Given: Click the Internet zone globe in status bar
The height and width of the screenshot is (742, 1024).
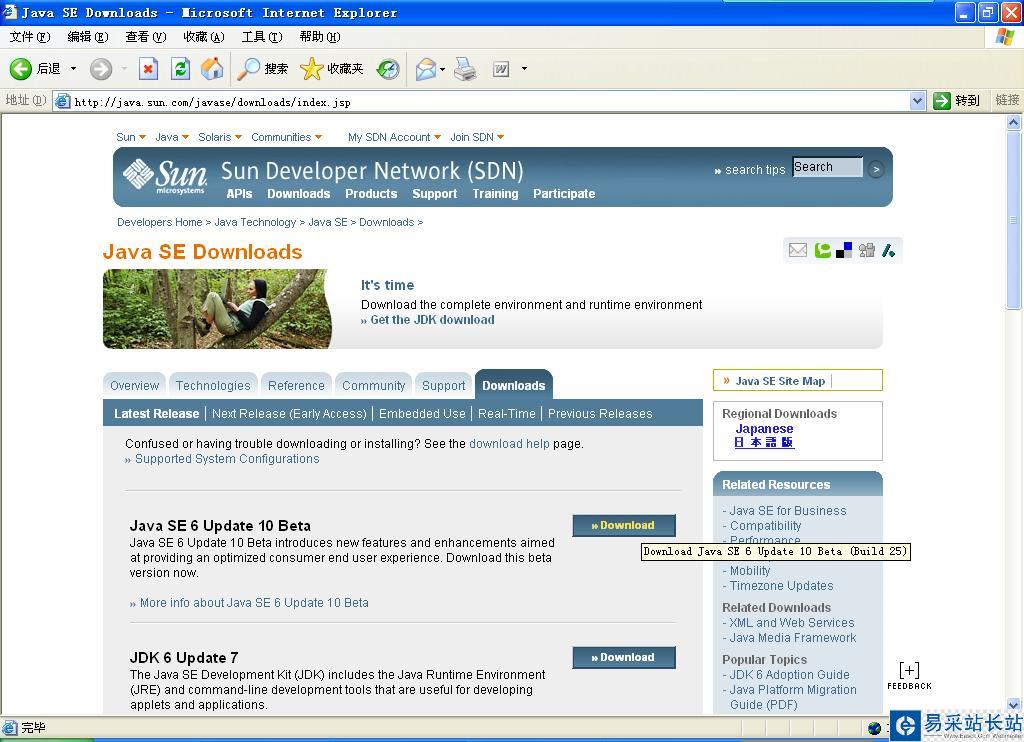Looking at the screenshot, I should (874, 728).
